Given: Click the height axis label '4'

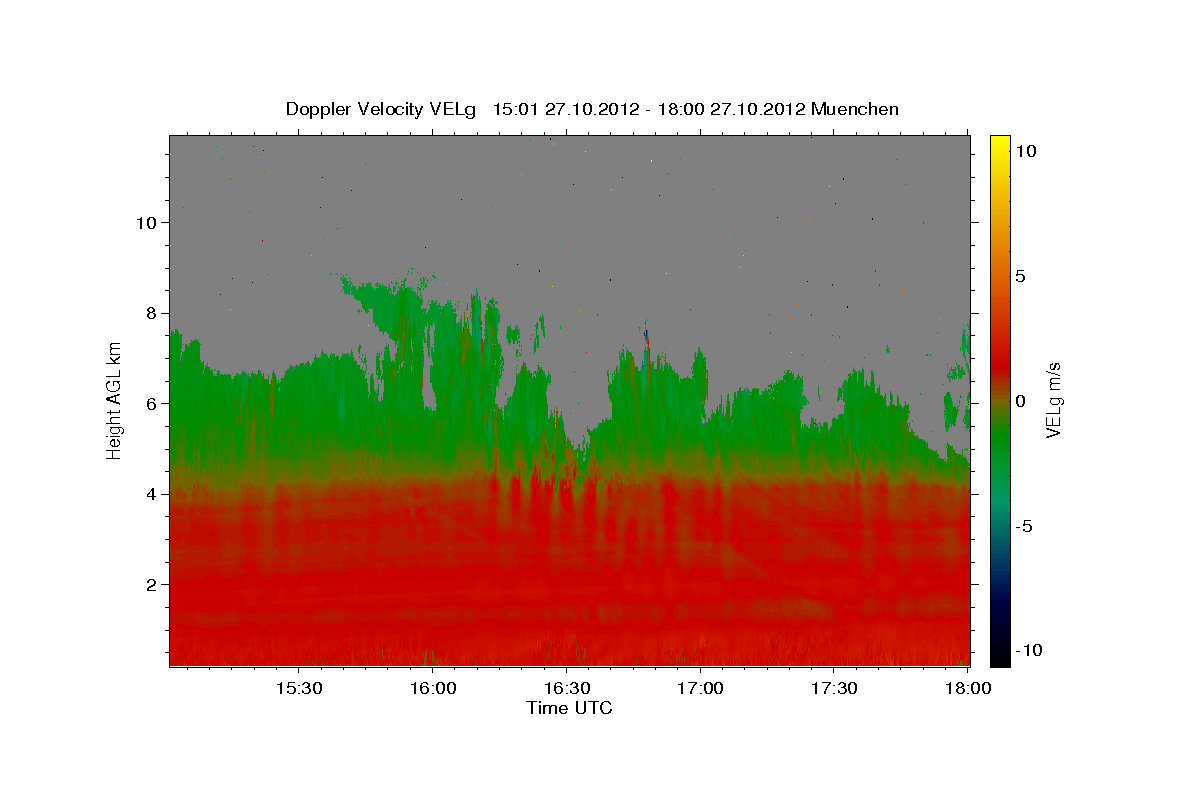Looking at the screenshot, I should coord(151,494).
